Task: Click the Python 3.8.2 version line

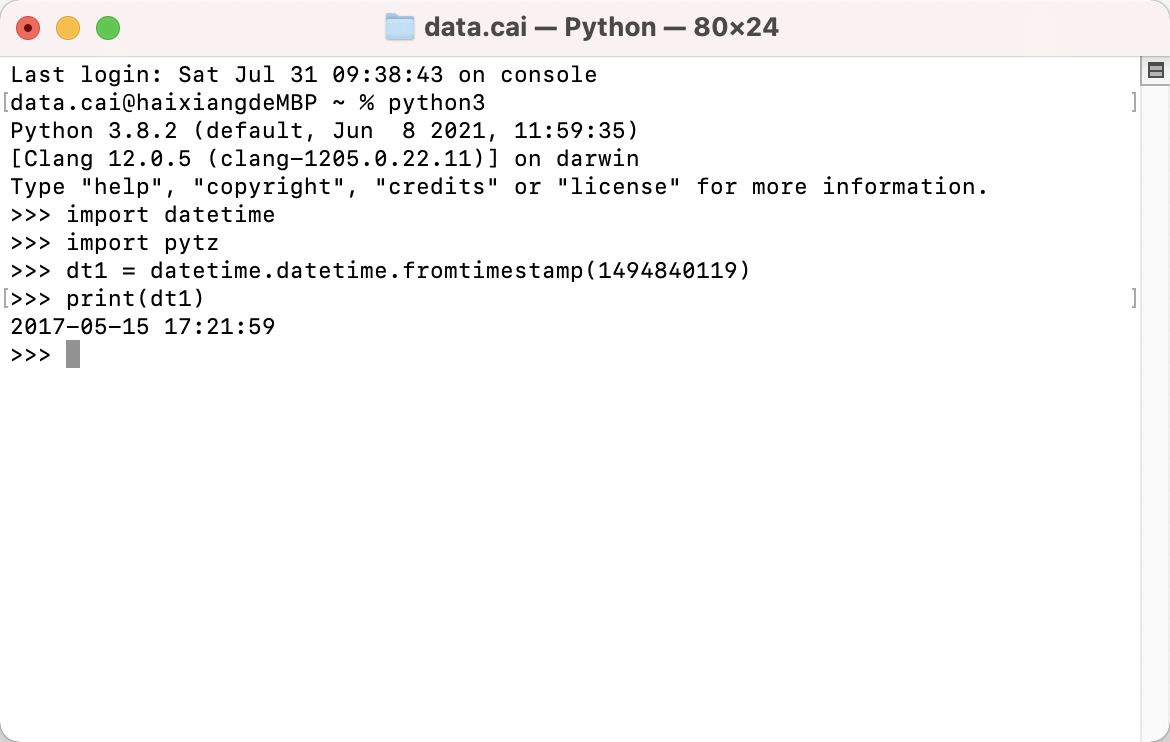Action: click(325, 131)
